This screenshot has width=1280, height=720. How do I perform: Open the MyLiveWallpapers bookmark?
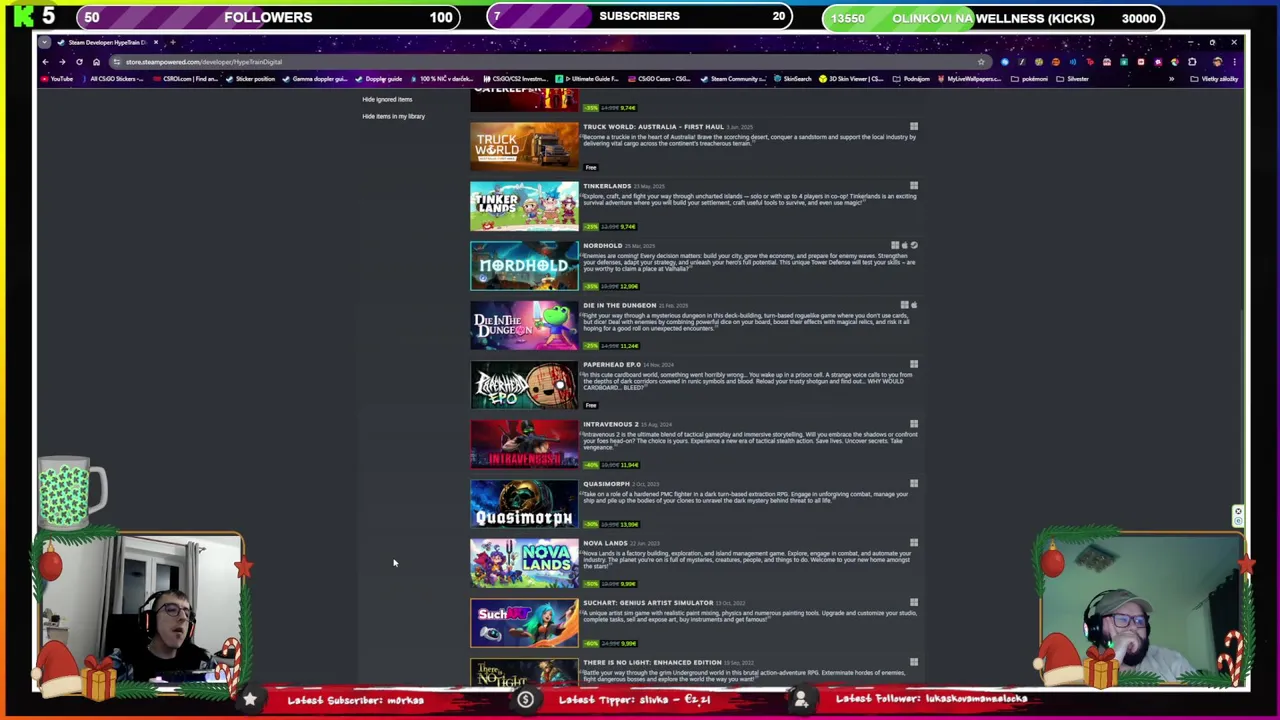970,79
